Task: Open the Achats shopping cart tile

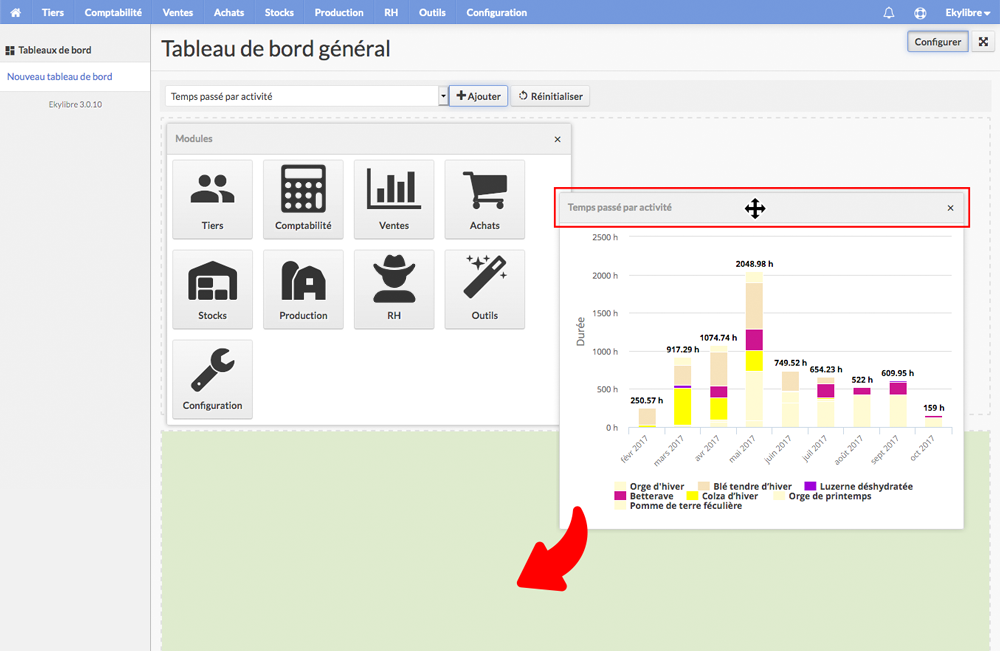Action: 485,200
